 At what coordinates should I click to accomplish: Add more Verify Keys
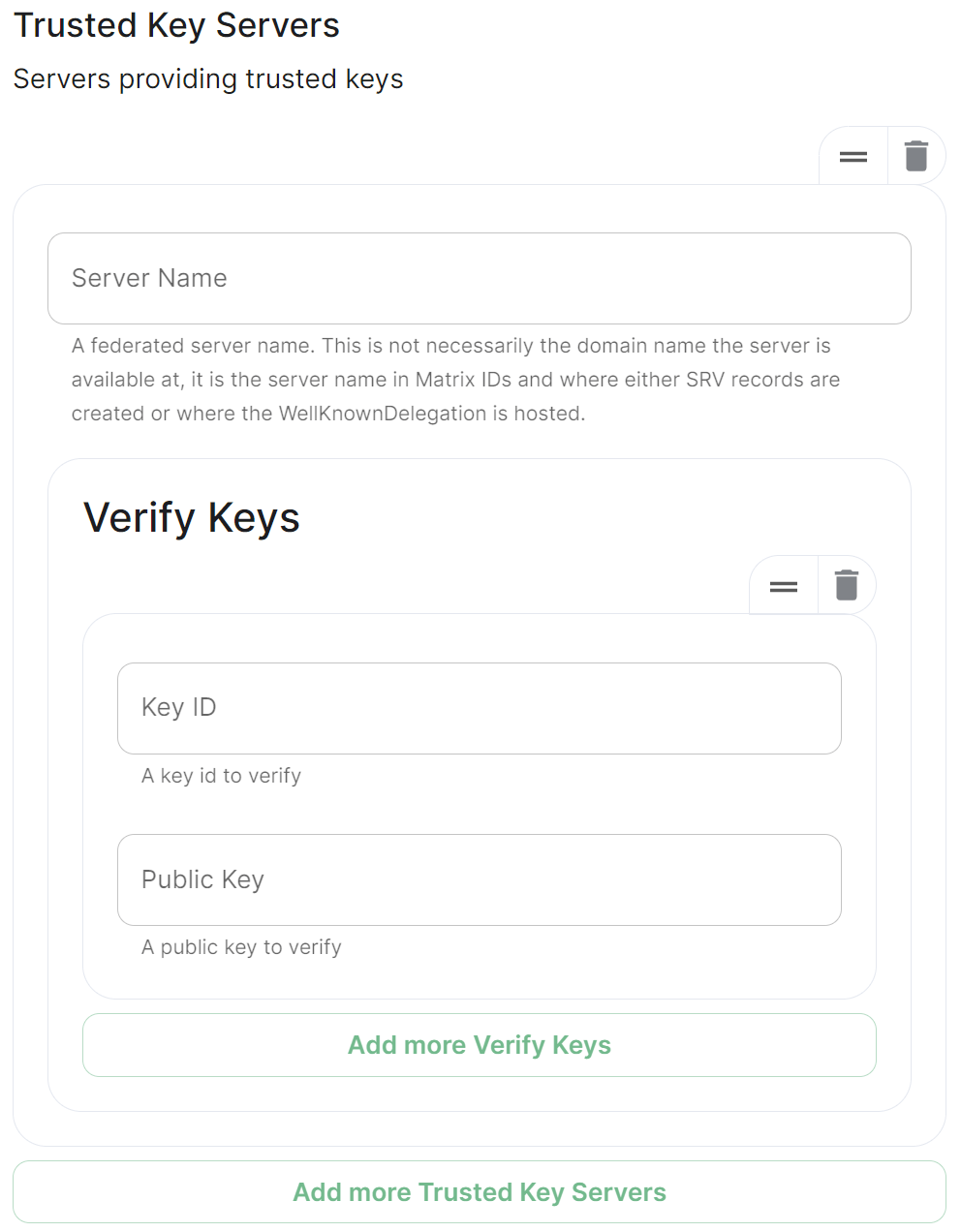(480, 1045)
